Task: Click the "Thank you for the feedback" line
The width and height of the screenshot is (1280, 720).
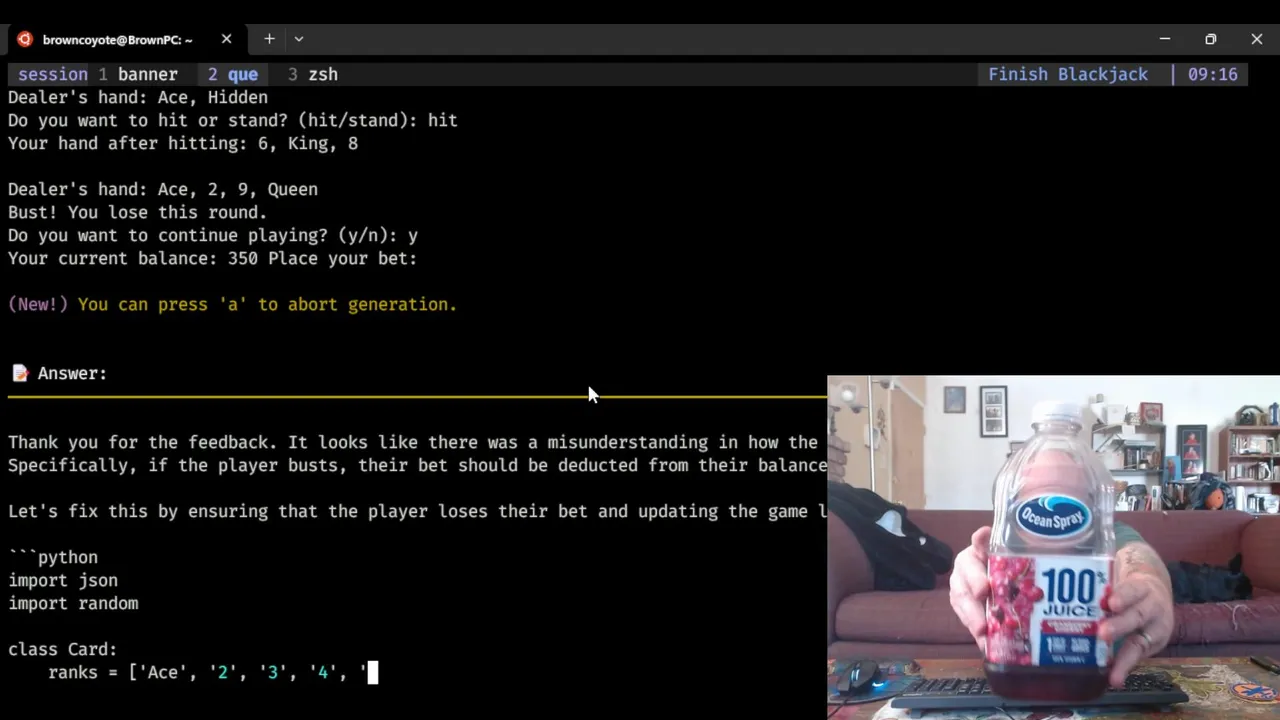Action: [418, 442]
